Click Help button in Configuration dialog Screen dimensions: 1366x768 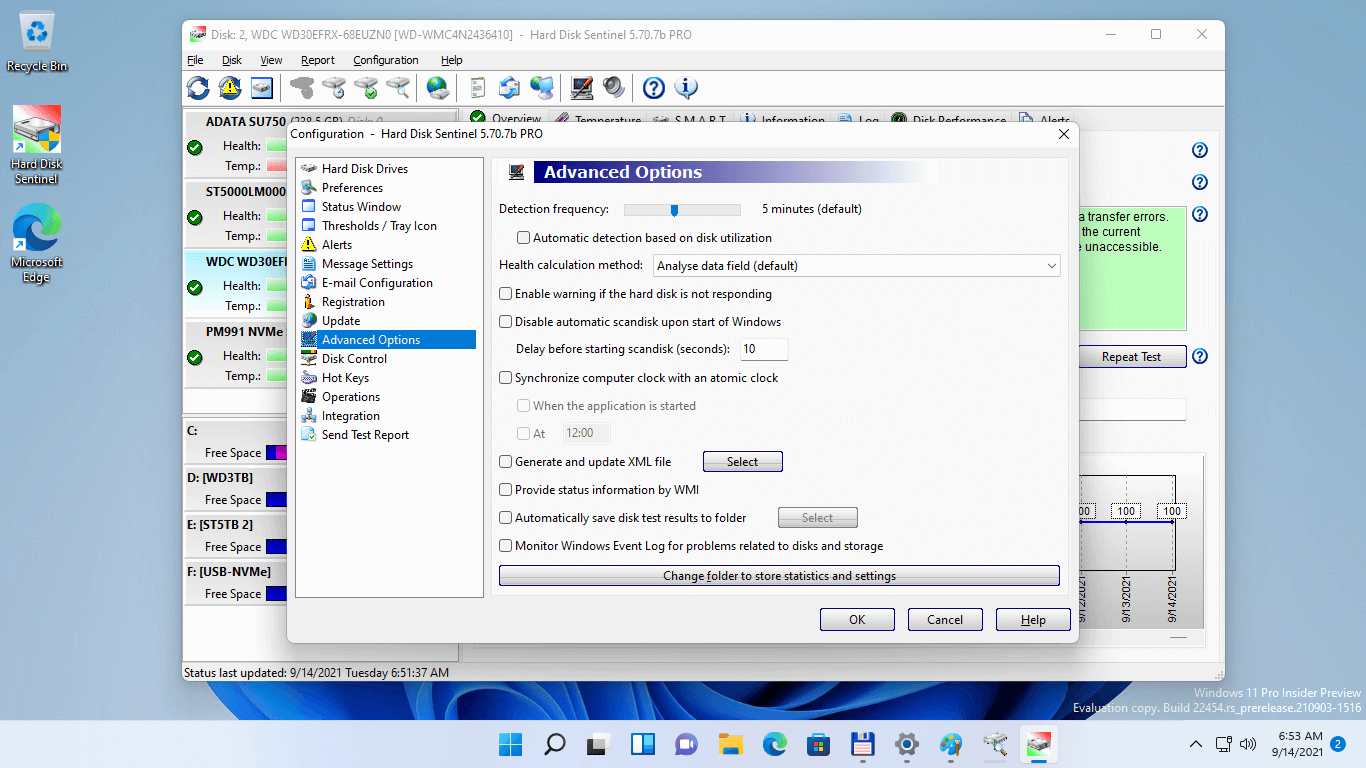pyautogui.click(x=1033, y=620)
